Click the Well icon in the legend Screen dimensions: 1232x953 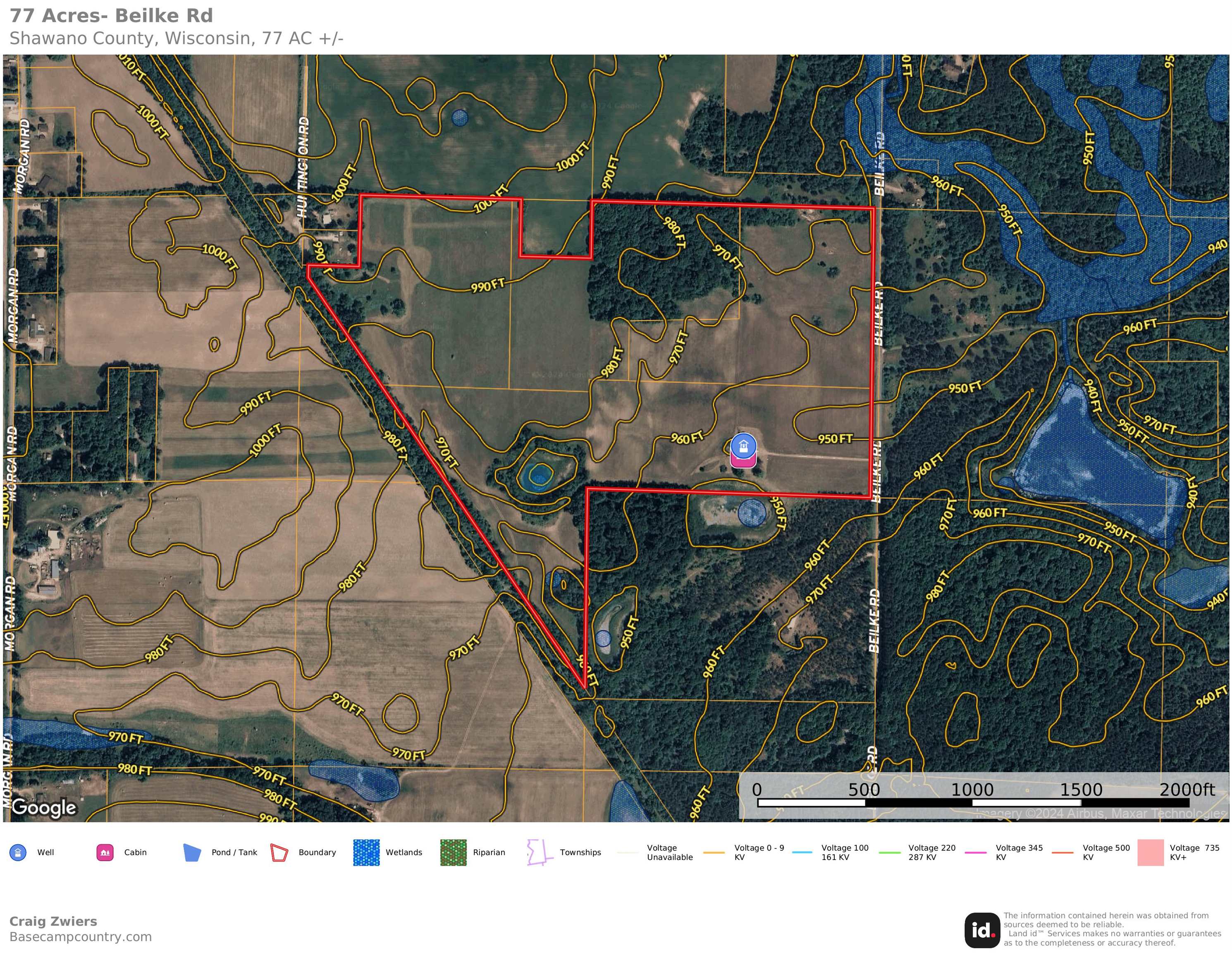point(18,852)
